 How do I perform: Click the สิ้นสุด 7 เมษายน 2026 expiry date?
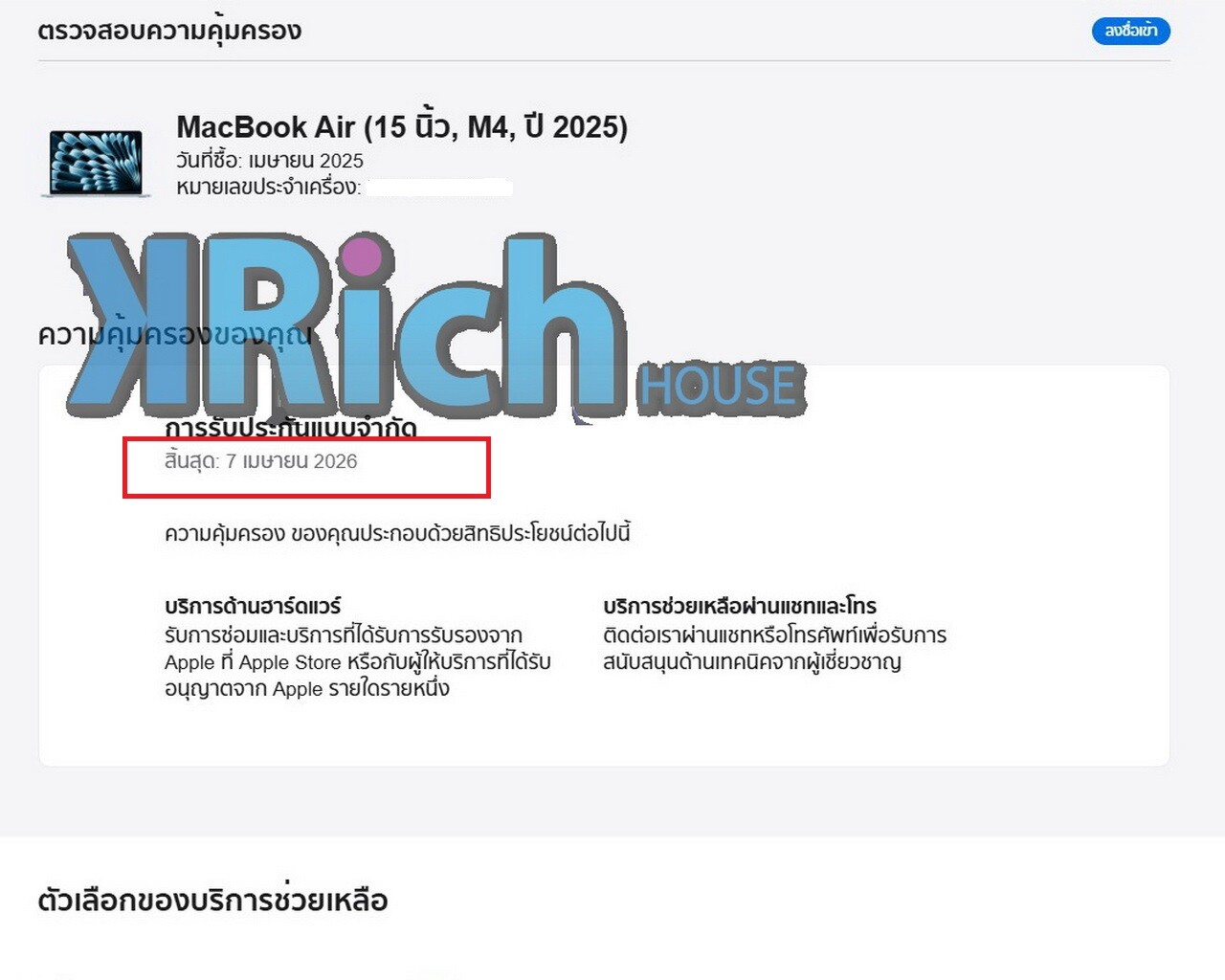(261, 461)
